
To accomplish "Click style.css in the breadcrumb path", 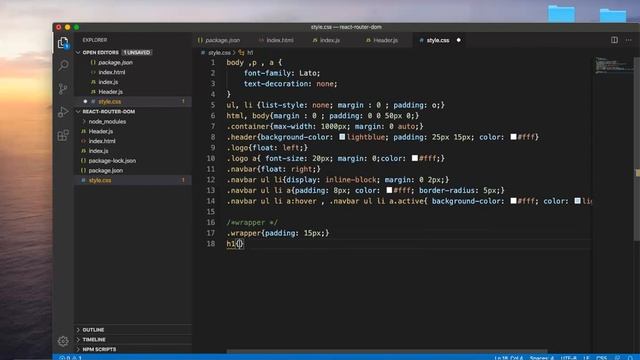I will pyautogui.click(x=219, y=53).
